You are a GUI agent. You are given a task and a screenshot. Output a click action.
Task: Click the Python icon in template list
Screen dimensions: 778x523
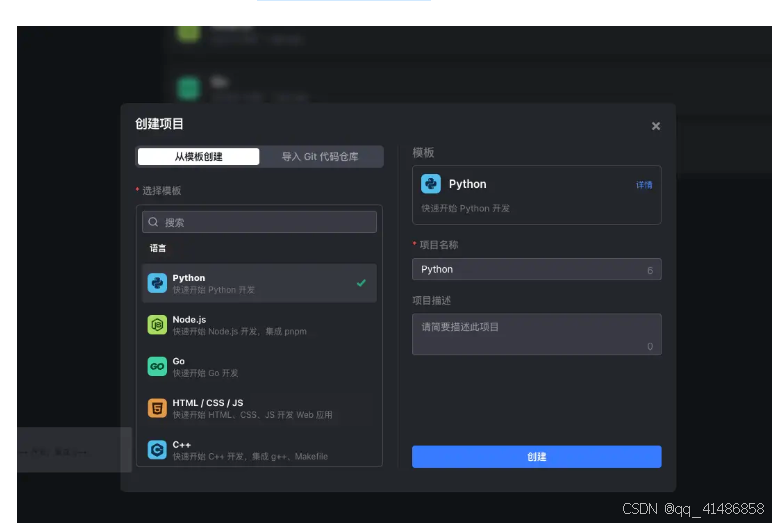point(157,283)
